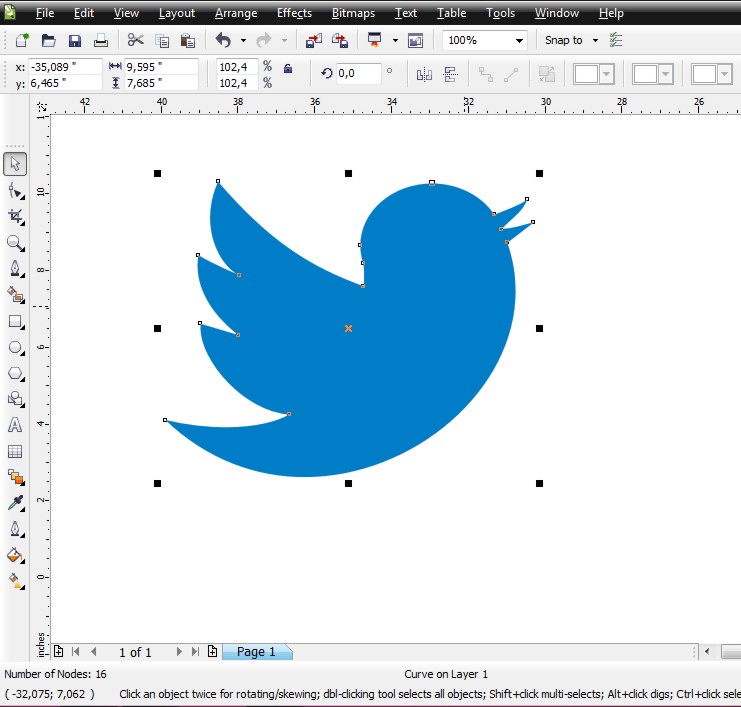Open the Help menu
Viewport: 741px width, 707px height.
tap(611, 13)
